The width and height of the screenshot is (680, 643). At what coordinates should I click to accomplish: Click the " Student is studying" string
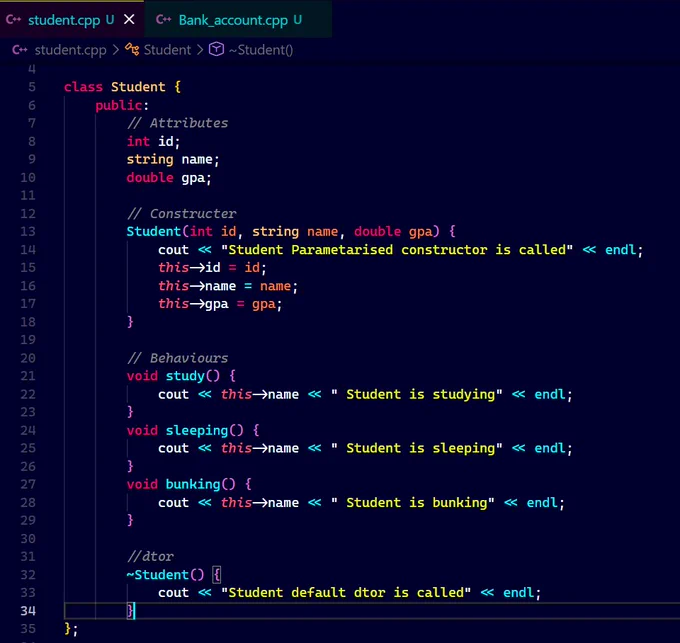click(x=417, y=395)
